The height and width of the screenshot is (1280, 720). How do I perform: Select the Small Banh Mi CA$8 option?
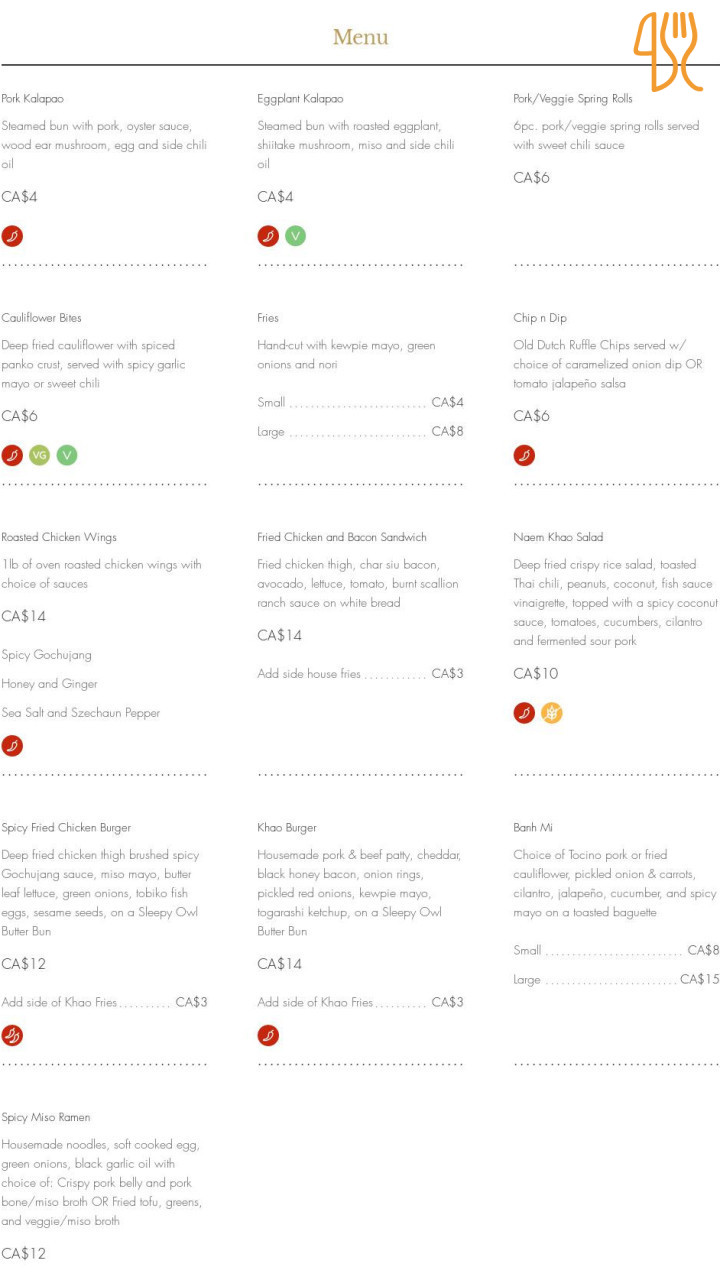tap(616, 950)
